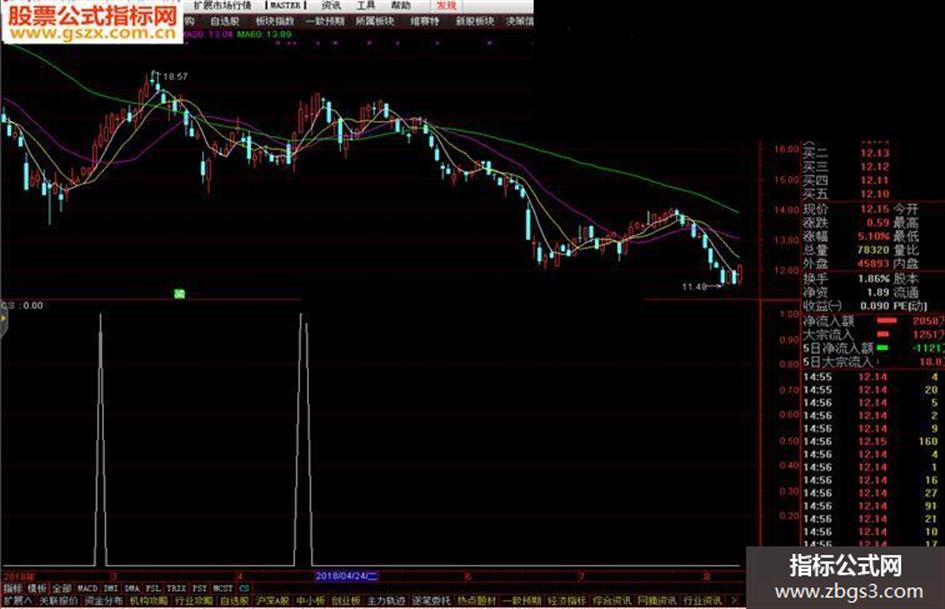Open the 综合资讯 bottom tab
945x609 pixels.
(x=612, y=601)
